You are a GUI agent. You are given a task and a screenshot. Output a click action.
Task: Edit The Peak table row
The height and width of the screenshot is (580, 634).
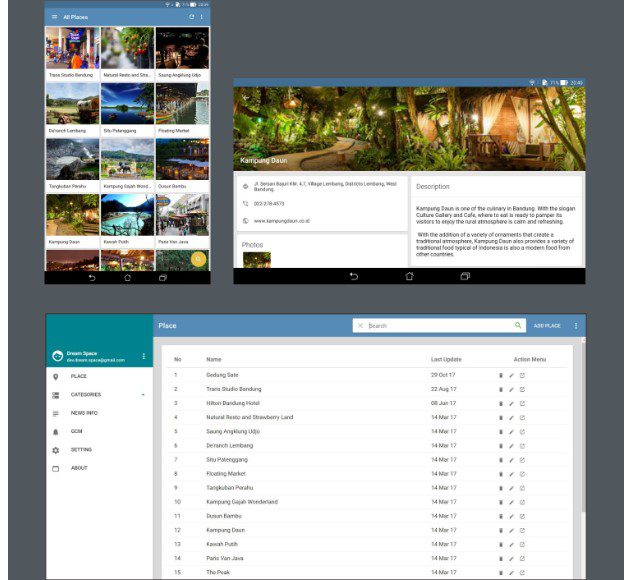[511, 573]
